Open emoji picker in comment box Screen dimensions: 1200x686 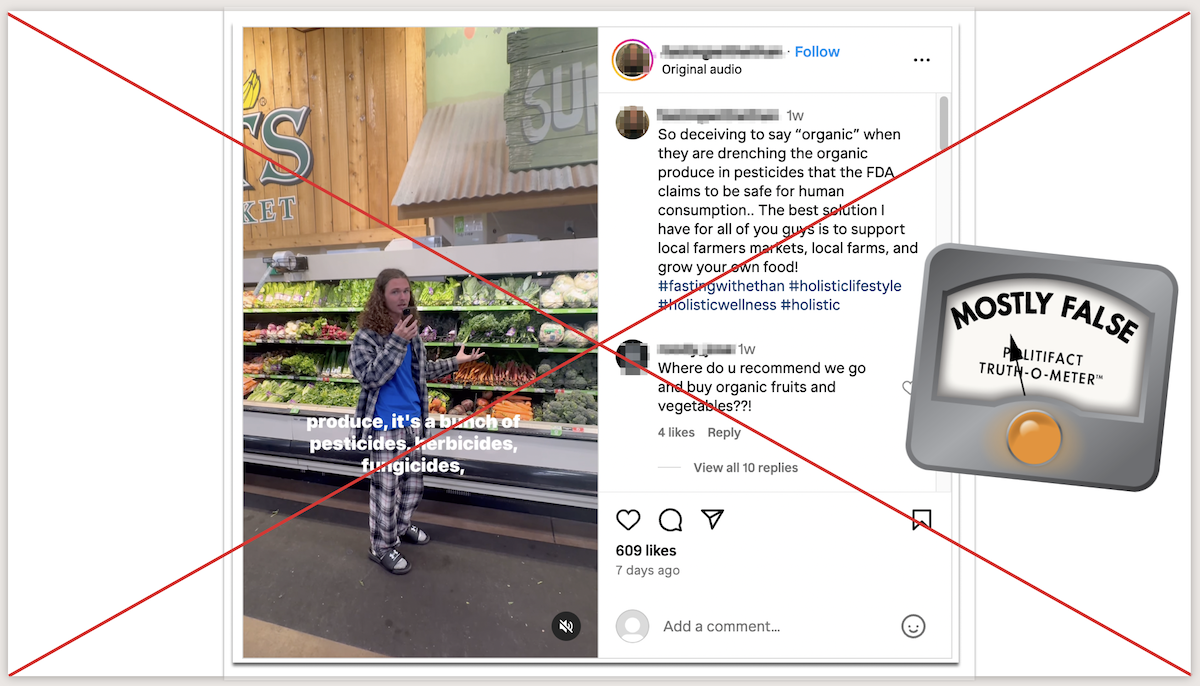pyautogui.click(x=913, y=626)
